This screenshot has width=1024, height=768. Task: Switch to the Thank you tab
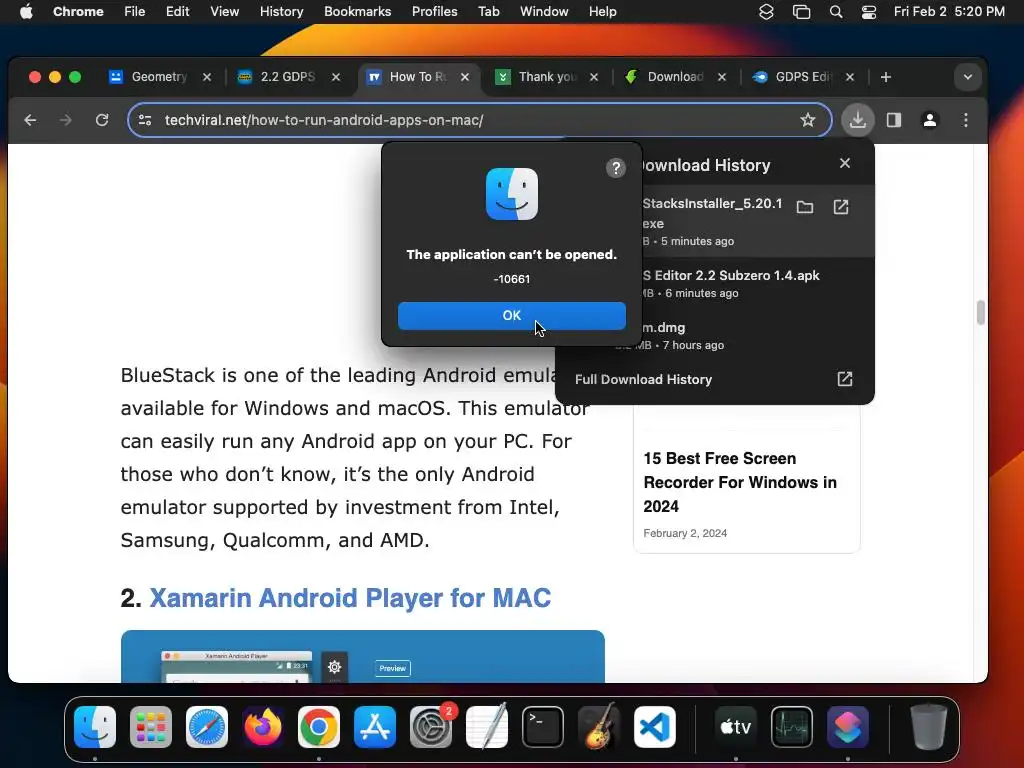coord(547,77)
